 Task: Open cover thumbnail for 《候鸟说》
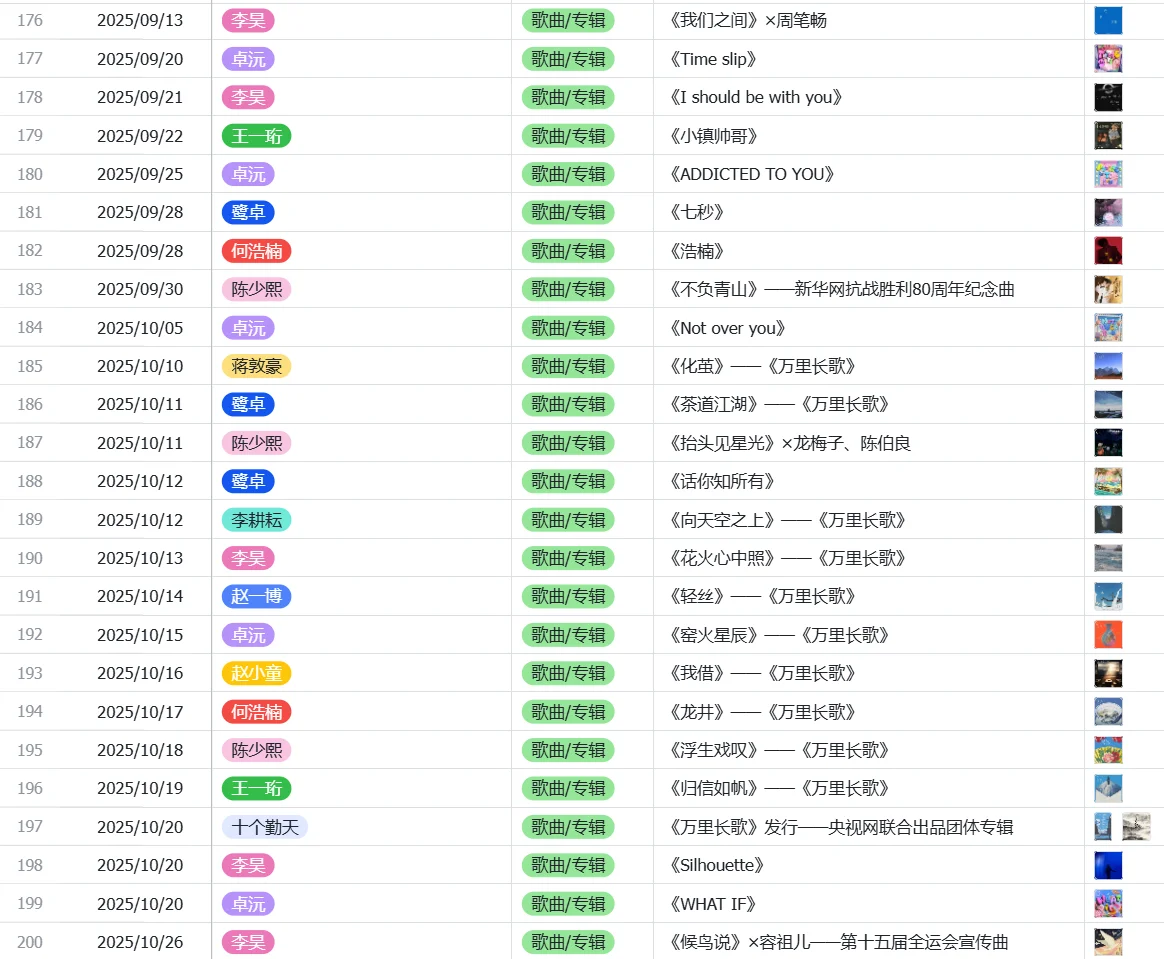tap(1108, 942)
